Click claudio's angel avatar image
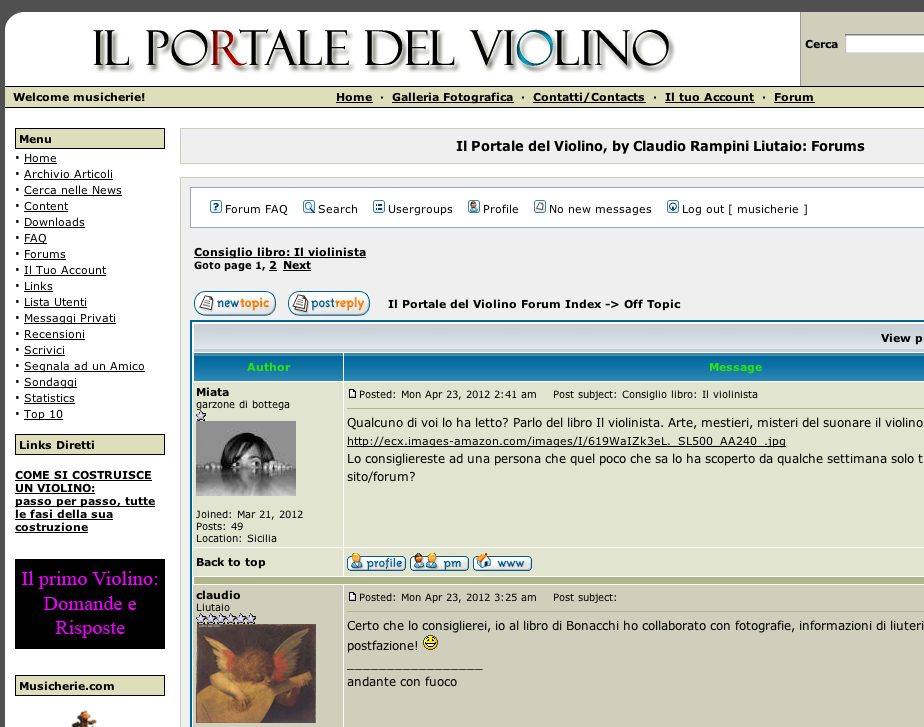Viewport: 924px width, 727px height. point(256,673)
